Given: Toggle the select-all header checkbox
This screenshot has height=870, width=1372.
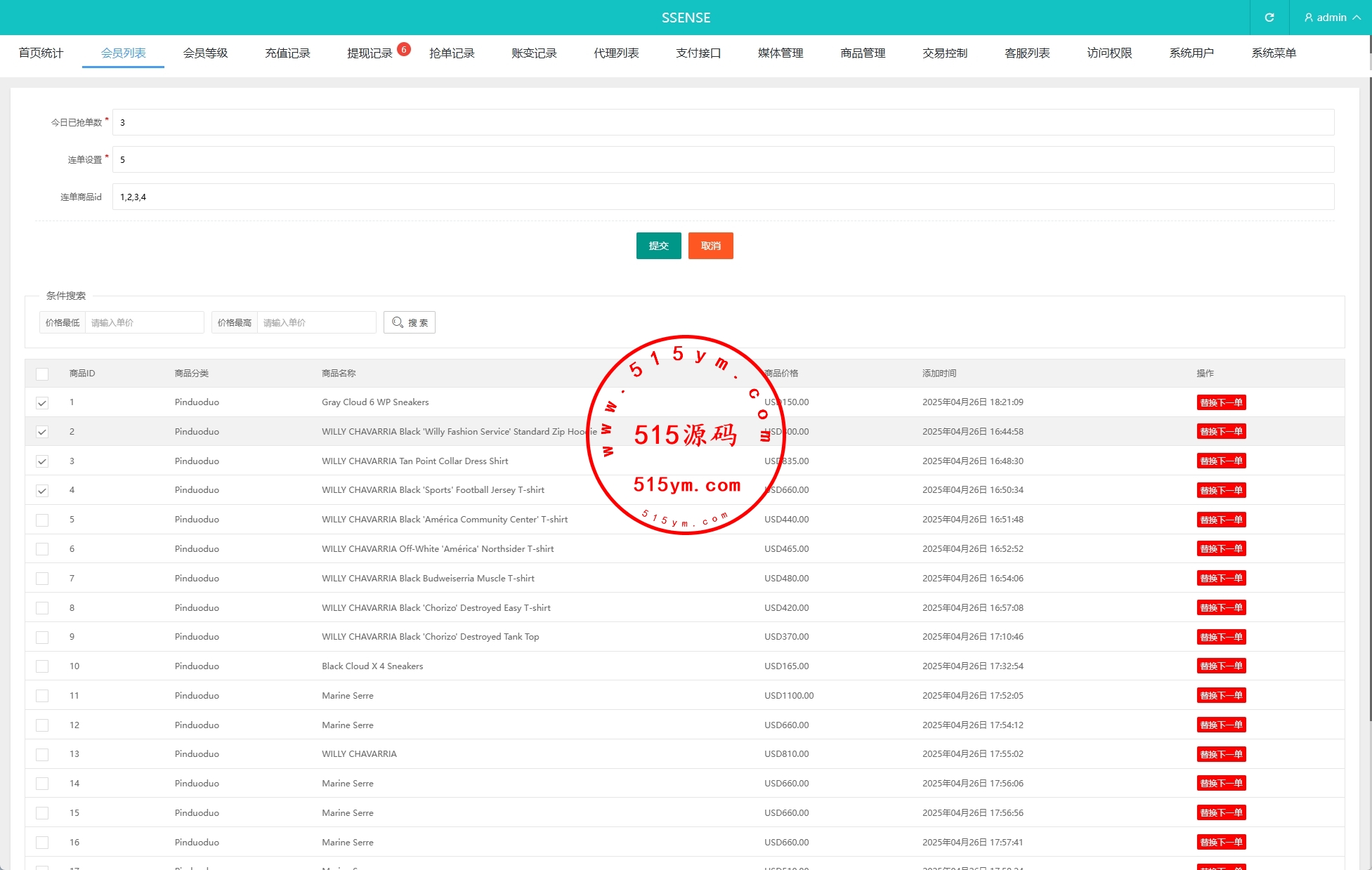Looking at the screenshot, I should [x=42, y=374].
